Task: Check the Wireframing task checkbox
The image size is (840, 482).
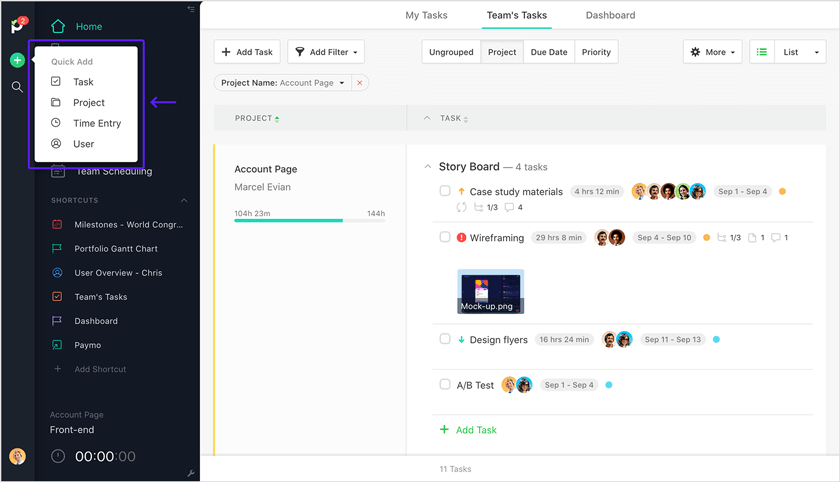Action: coord(445,237)
